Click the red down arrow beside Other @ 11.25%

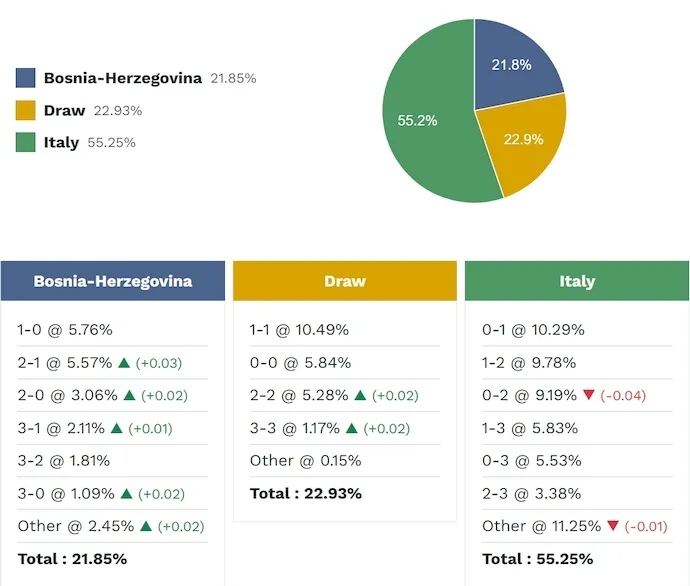point(613,526)
